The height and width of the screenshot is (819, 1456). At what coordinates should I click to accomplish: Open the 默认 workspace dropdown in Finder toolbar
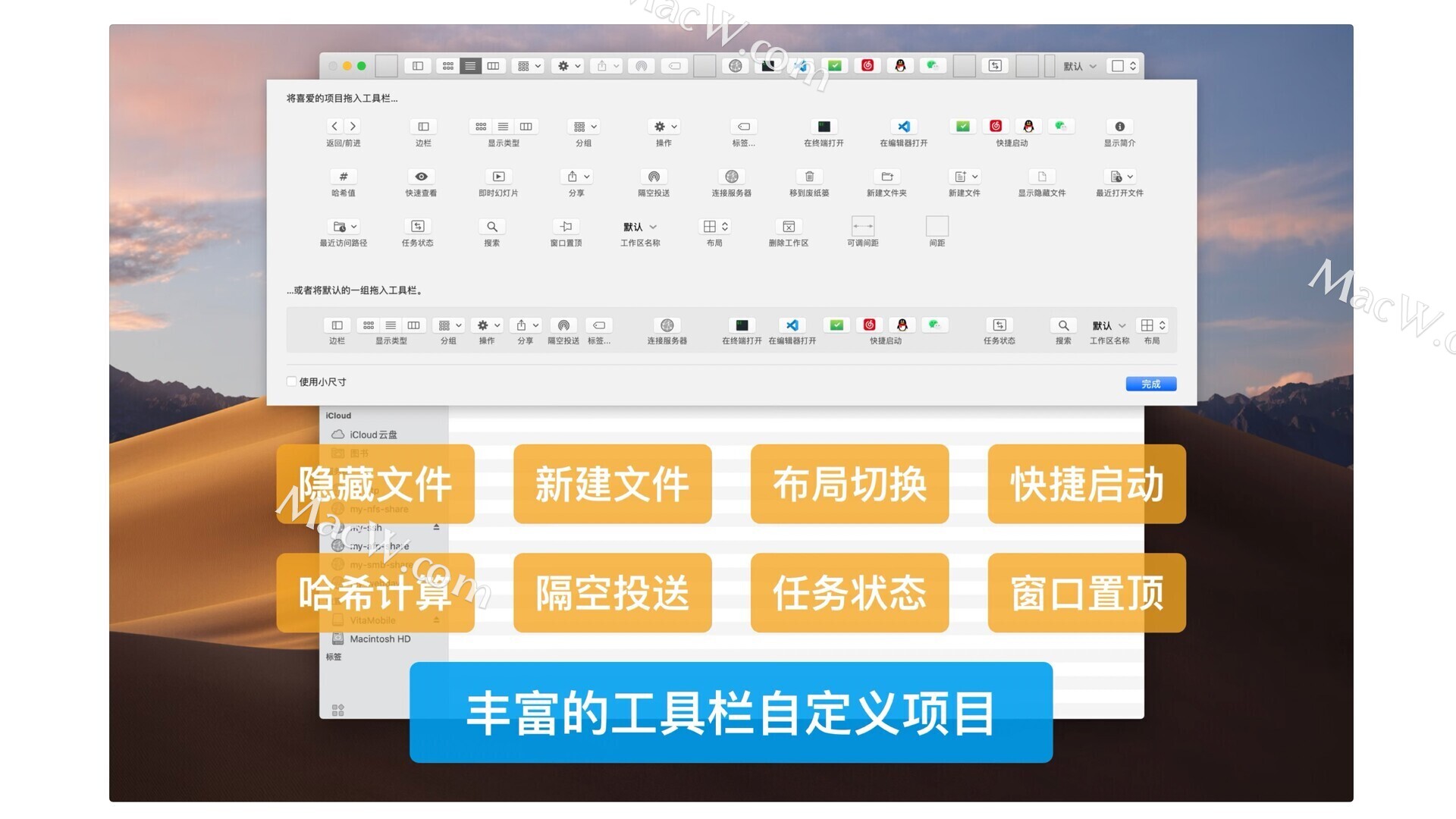1080,66
